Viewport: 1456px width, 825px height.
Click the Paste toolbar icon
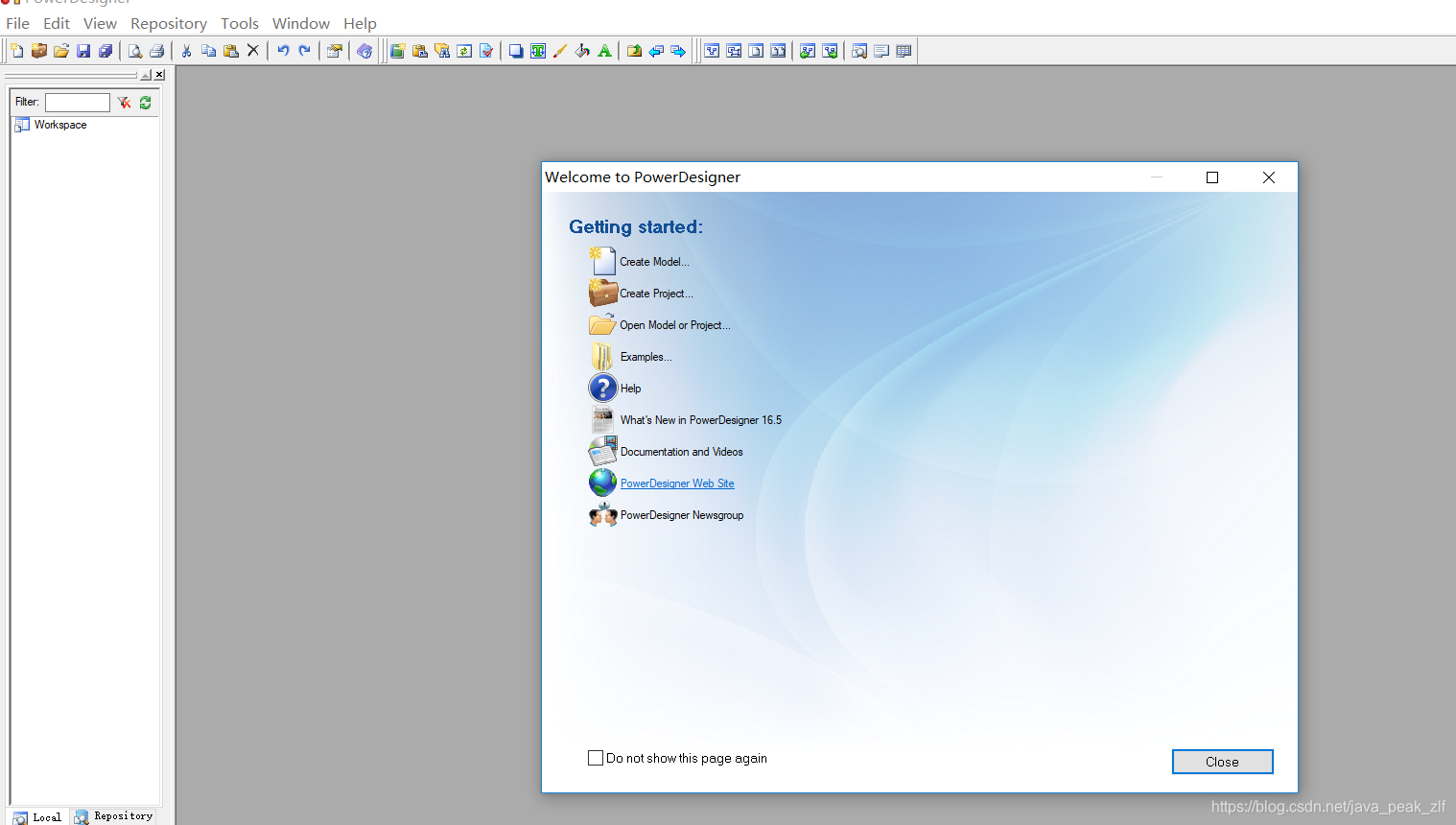[x=231, y=51]
